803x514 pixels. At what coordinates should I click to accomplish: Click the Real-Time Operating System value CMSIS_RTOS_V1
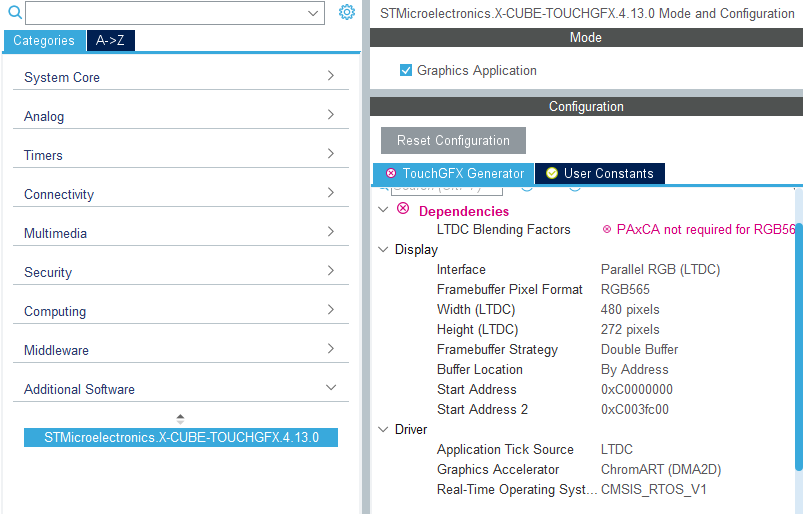653,489
